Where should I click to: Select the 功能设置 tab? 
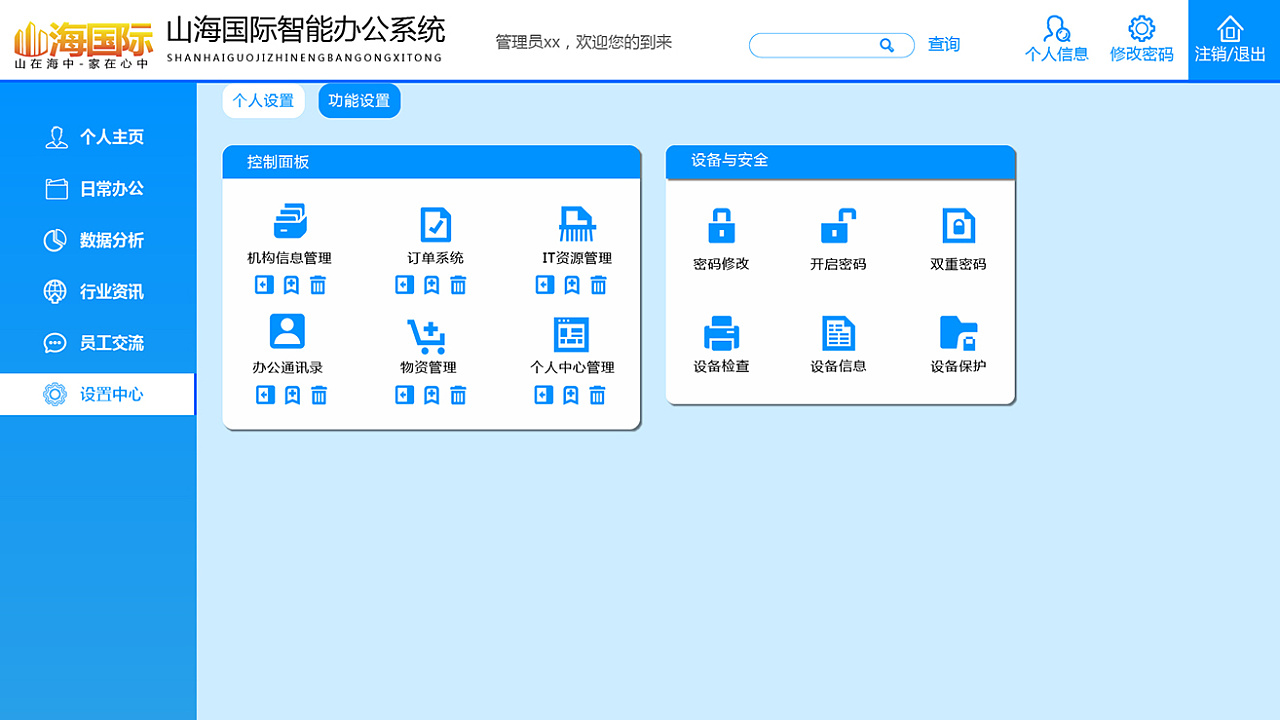[359, 101]
